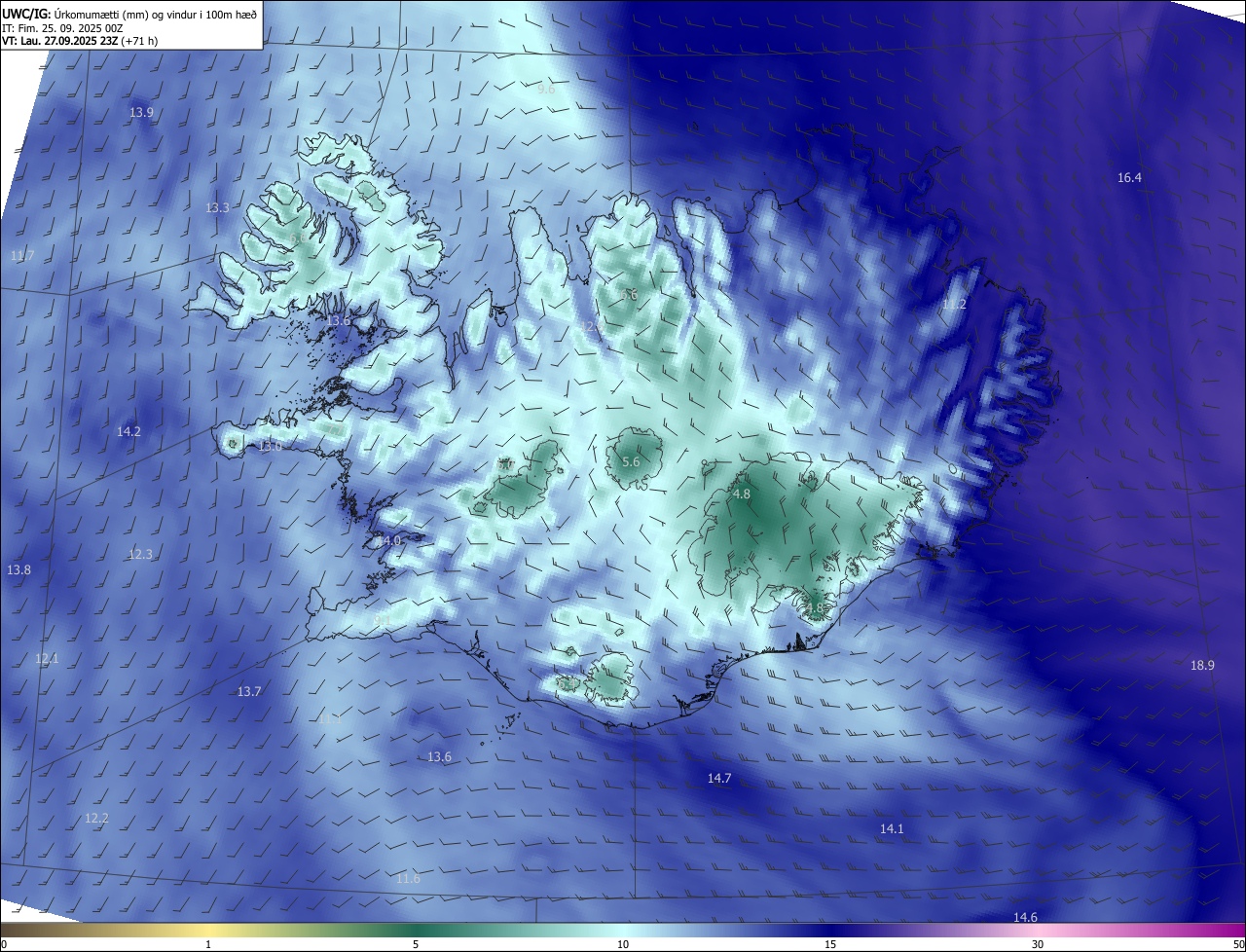Image resolution: width=1246 pixels, height=952 pixels.
Task: Click the 12.1 value on the map
Action: pyautogui.click(x=47, y=659)
